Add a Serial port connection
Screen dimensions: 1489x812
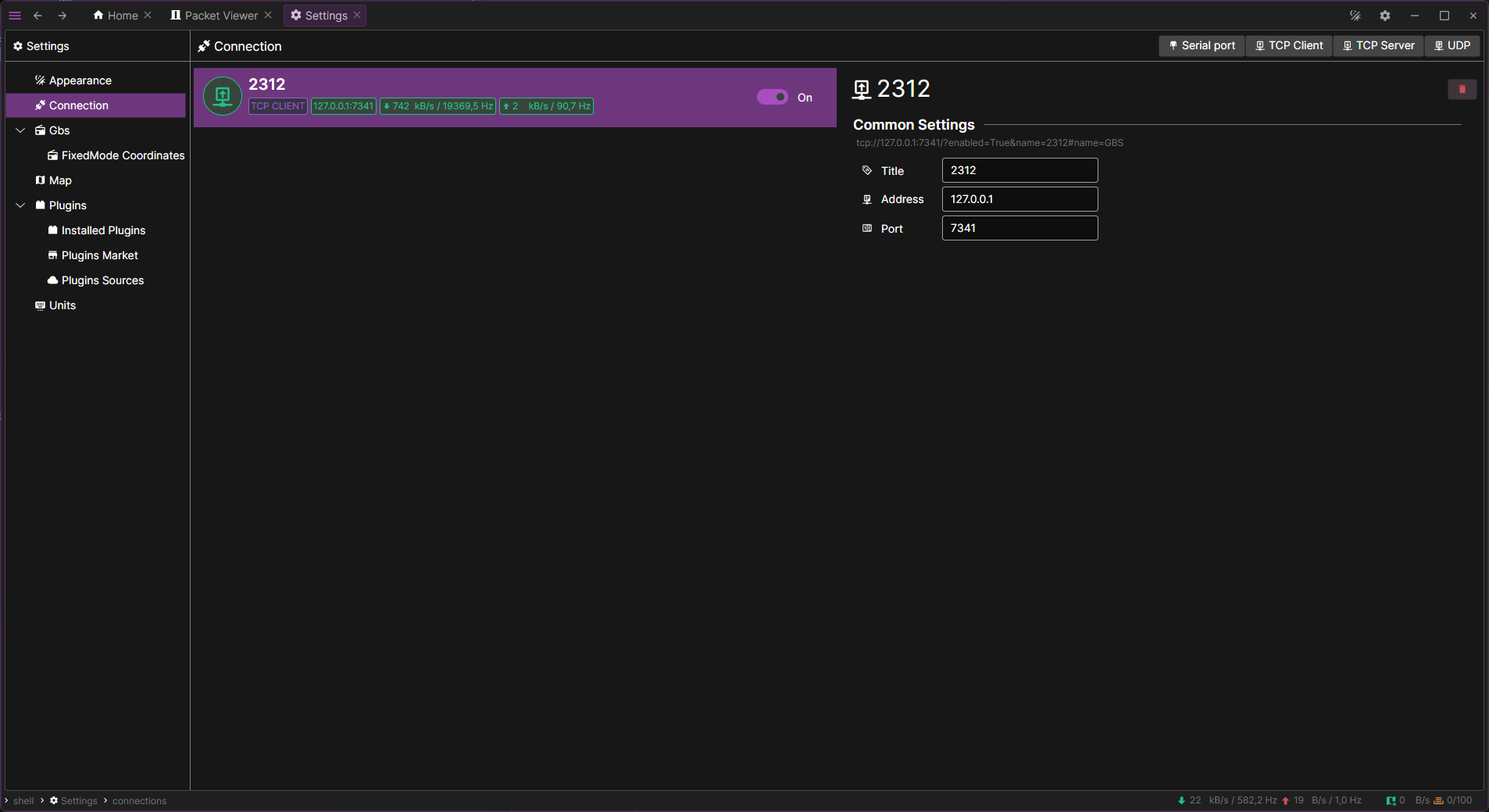(1202, 46)
